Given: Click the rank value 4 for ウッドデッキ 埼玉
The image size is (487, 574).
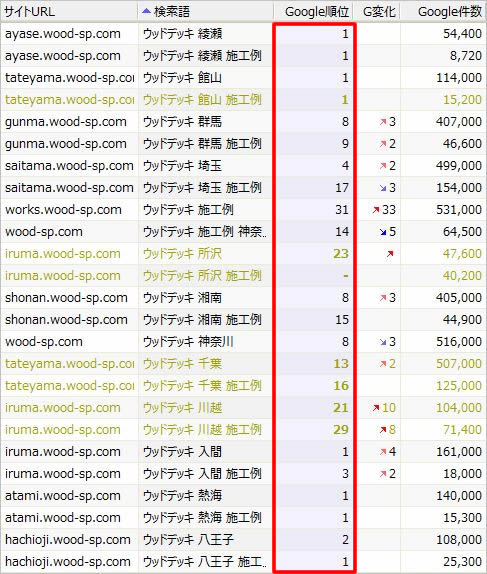Looking at the screenshot, I should click(x=345, y=165).
